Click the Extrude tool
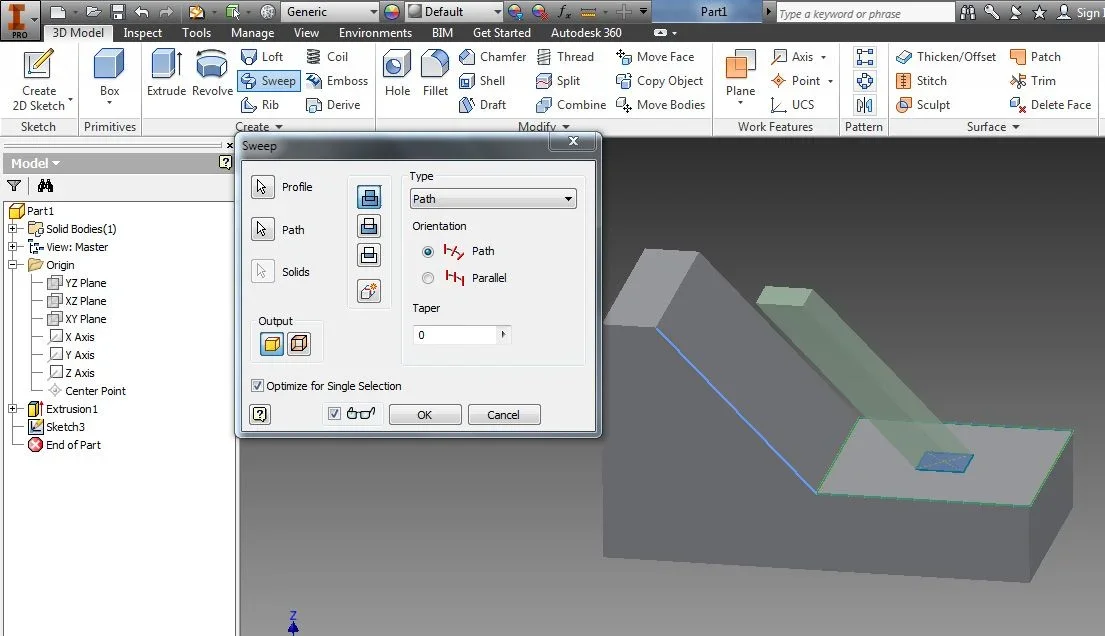This screenshot has height=636, width=1105. click(x=166, y=73)
